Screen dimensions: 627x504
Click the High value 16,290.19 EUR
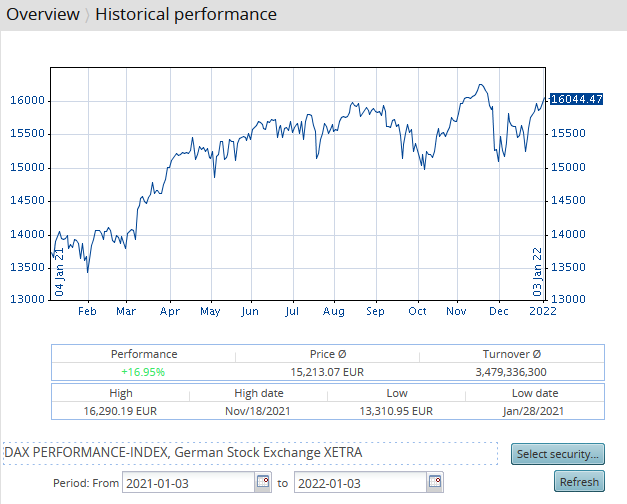click(x=120, y=411)
